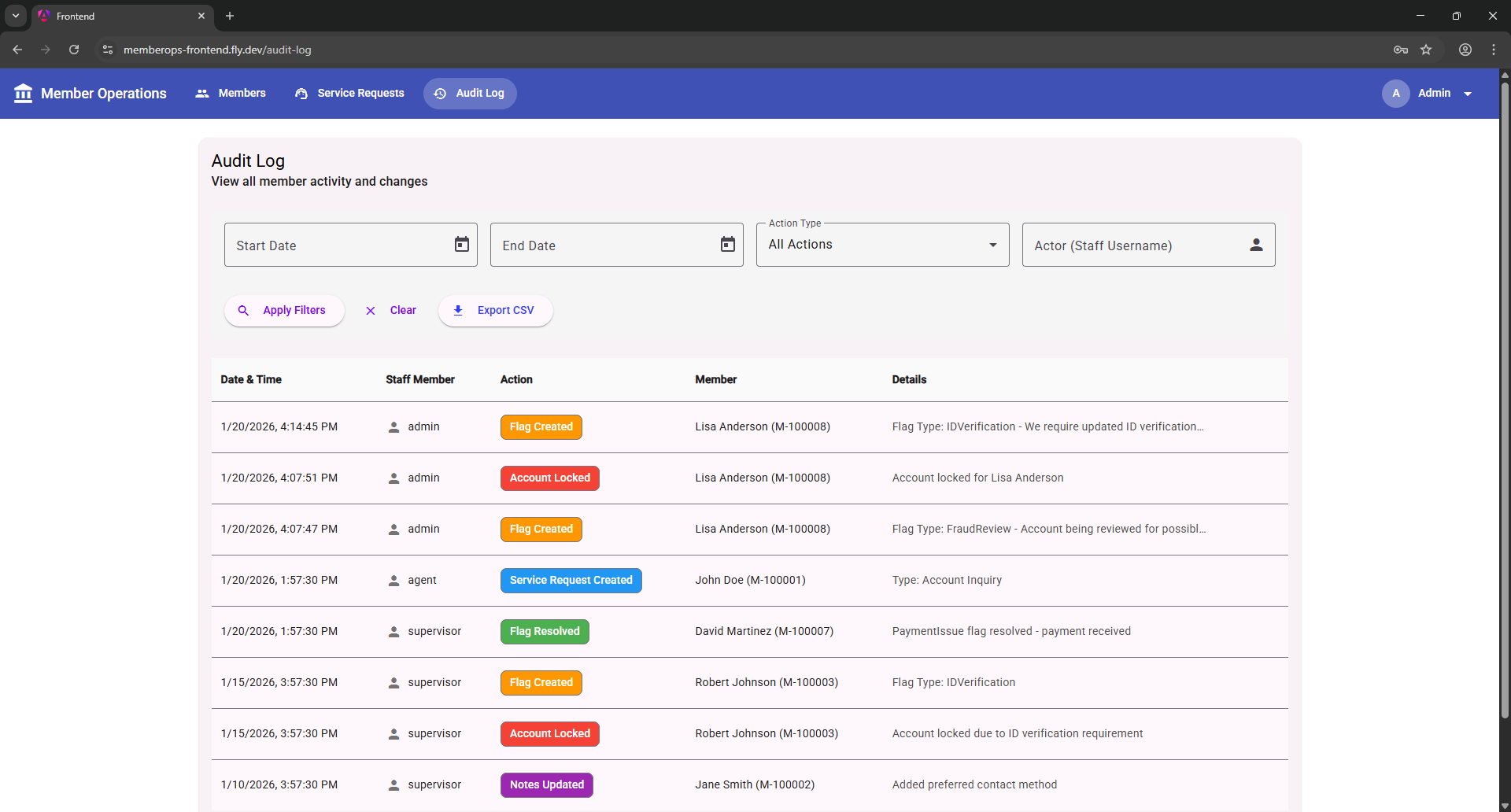Click the Export CSV button
This screenshot has width=1511, height=812.
click(x=495, y=311)
